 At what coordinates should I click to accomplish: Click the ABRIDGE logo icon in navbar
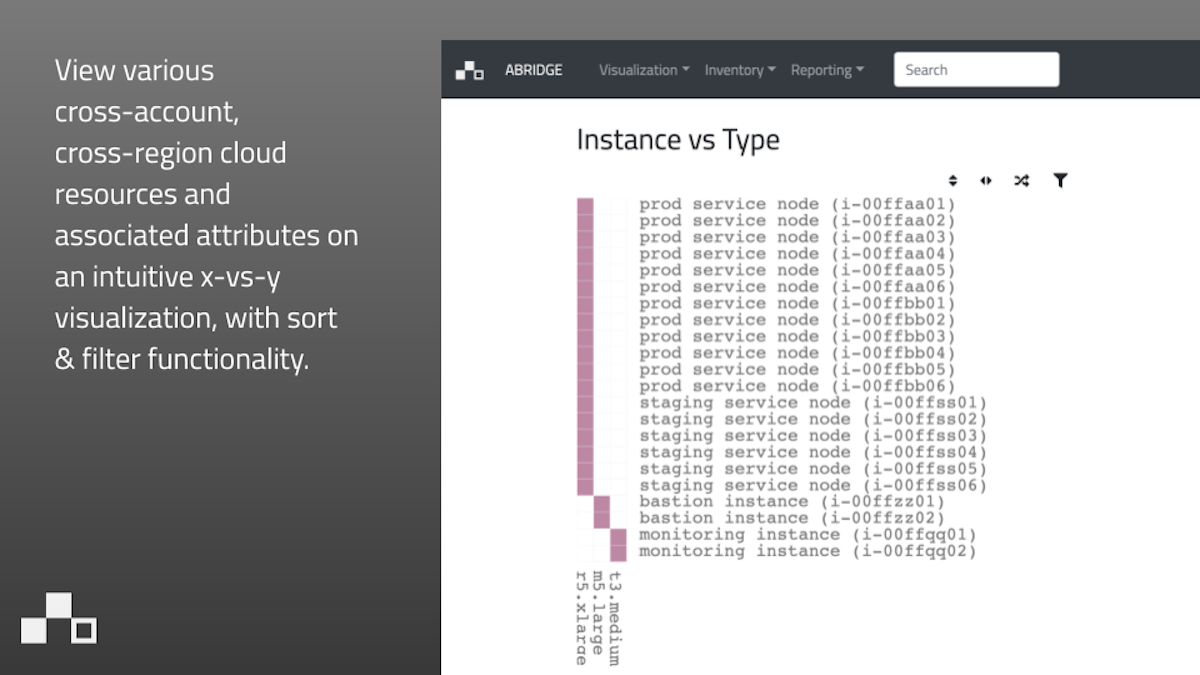pyautogui.click(x=470, y=70)
